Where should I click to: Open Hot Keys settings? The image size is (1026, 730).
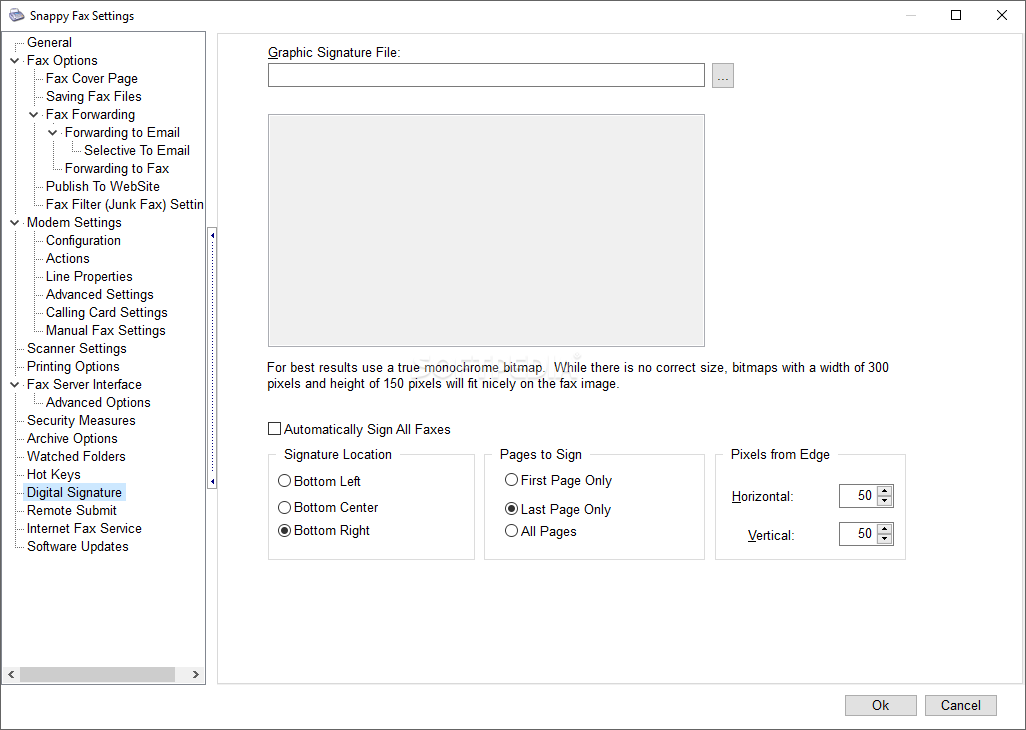pyautogui.click(x=54, y=474)
